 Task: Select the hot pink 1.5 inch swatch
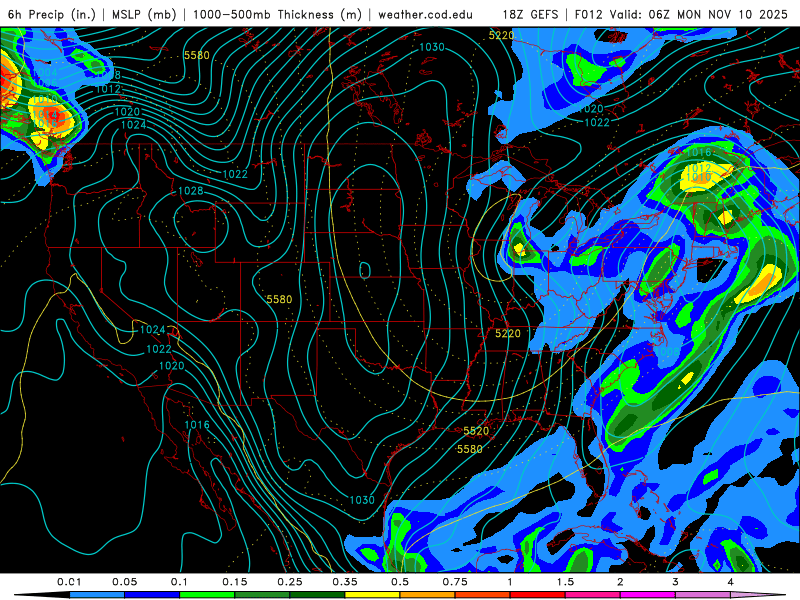point(593,595)
